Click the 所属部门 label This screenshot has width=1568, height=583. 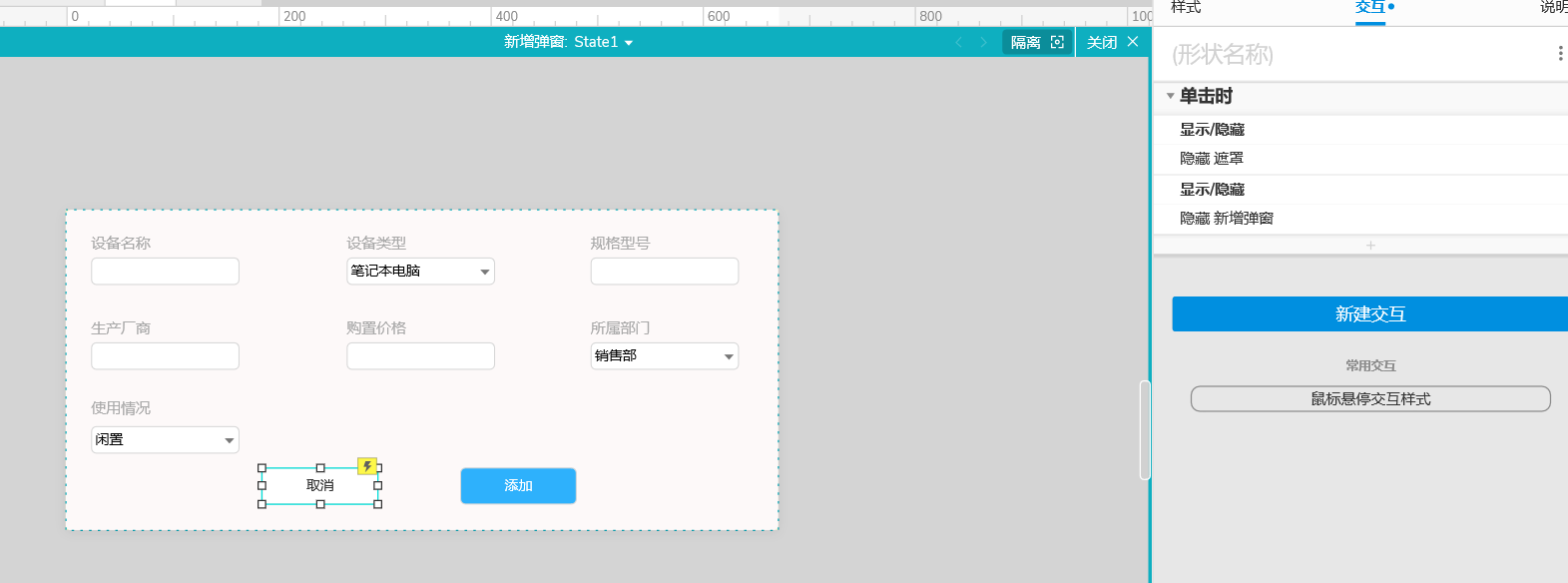point(620,328)
